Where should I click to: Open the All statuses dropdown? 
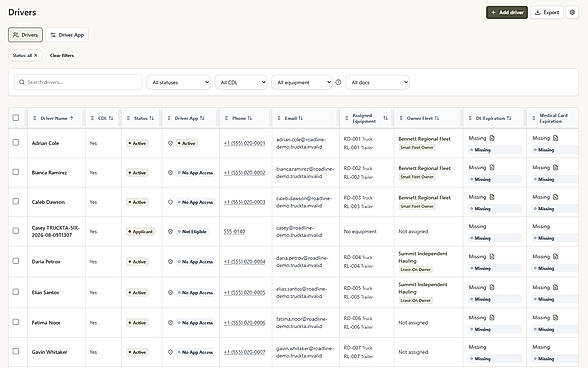[x=179, y=82]
